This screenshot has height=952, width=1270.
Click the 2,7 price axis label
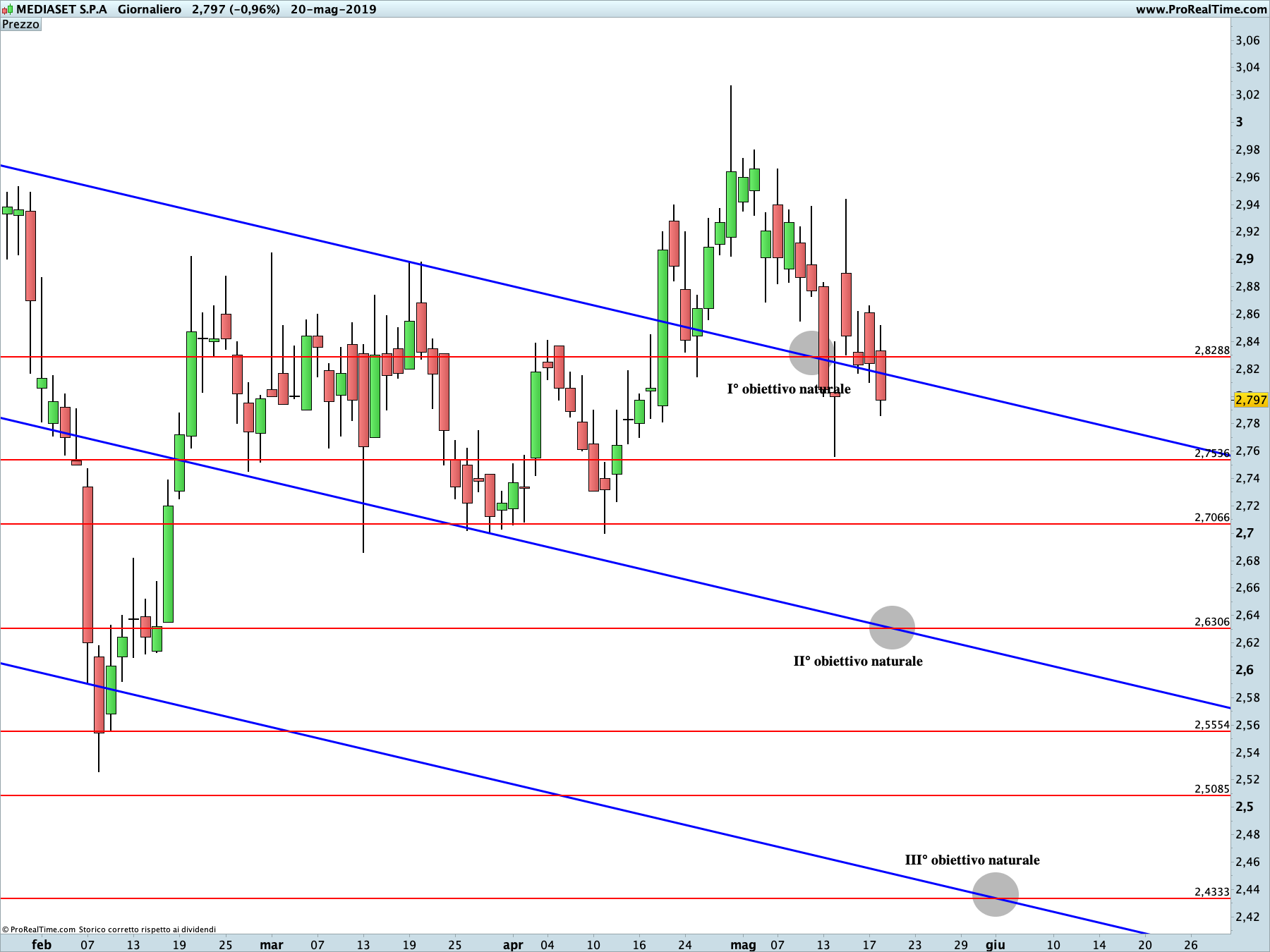coord(1245,533)
